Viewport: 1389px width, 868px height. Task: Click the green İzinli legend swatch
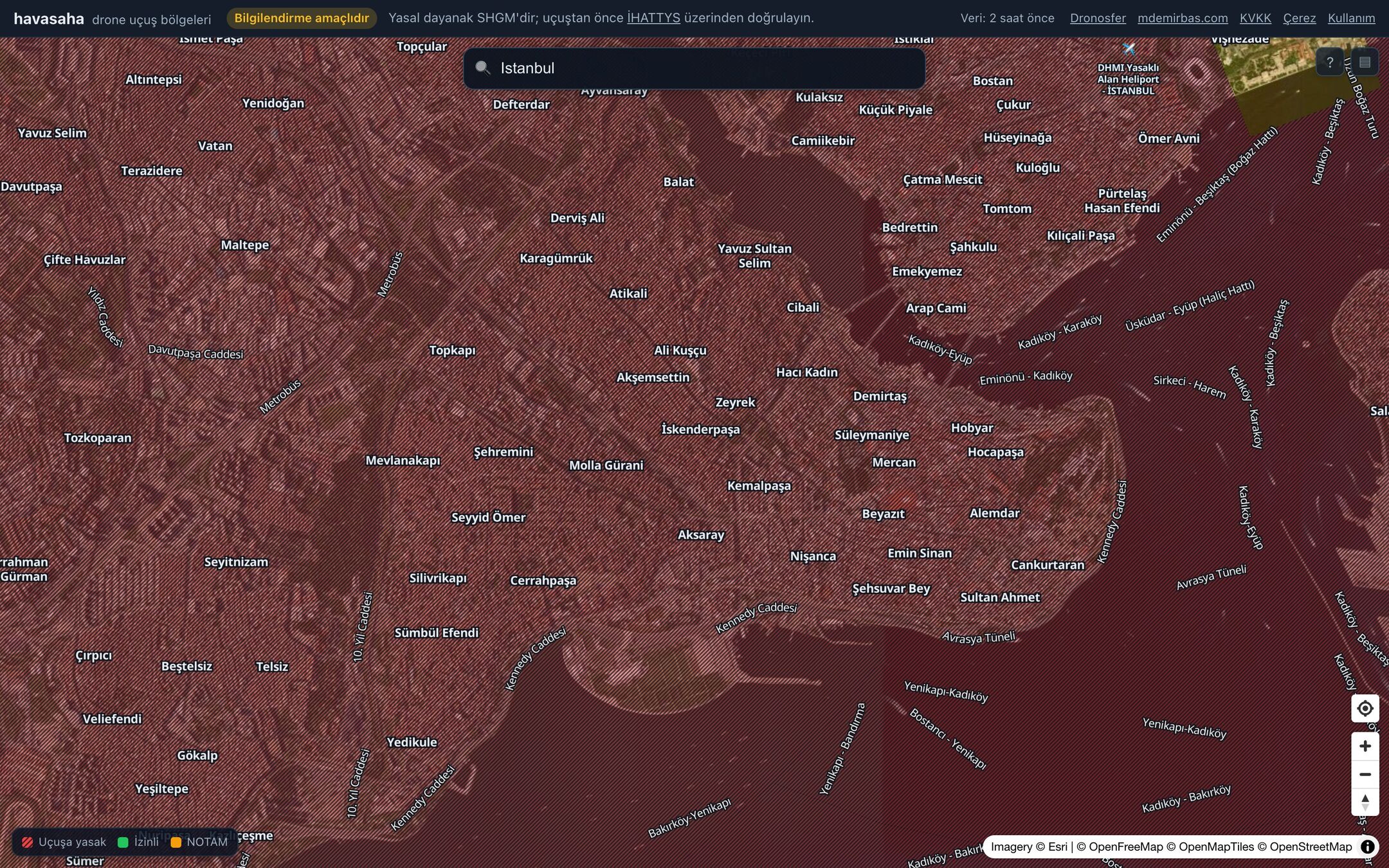[123, 842]
